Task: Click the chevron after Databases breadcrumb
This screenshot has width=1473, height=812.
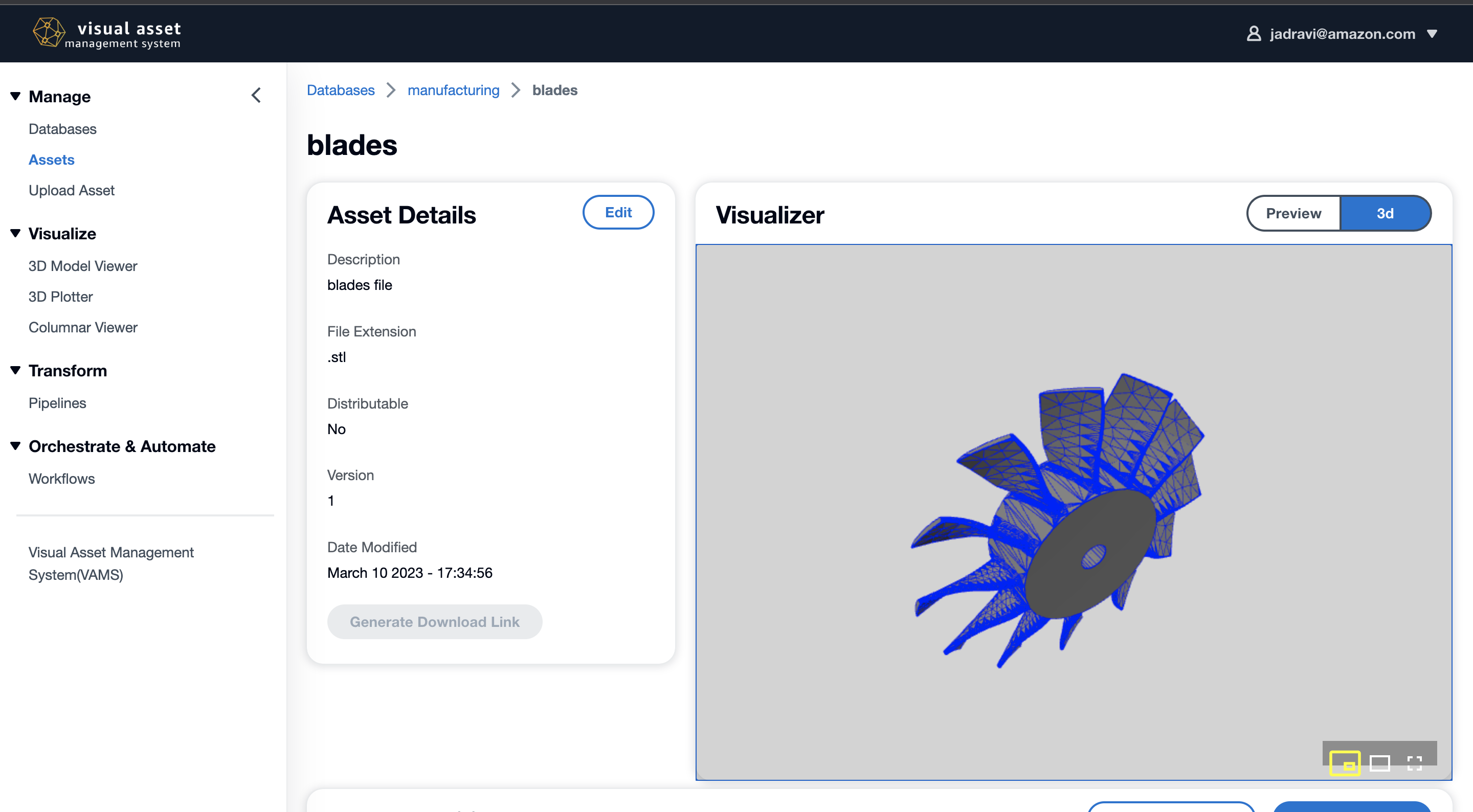Action: [391, 91]
